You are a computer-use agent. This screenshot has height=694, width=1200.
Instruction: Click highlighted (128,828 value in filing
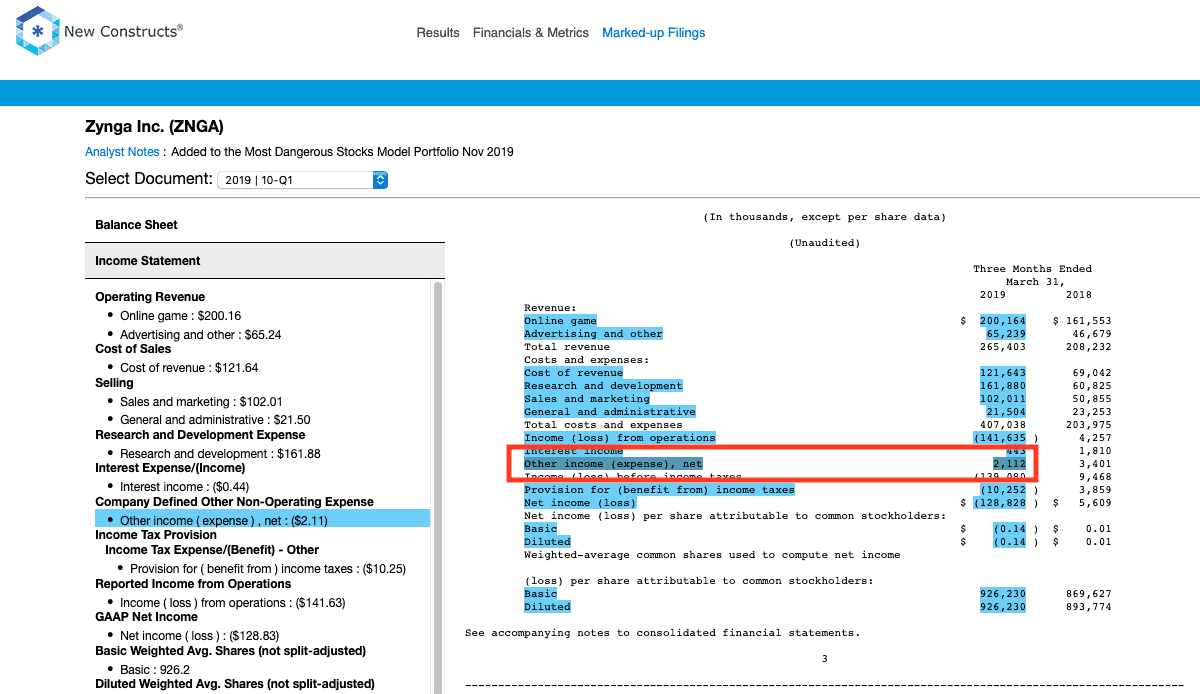(1000, 503)
